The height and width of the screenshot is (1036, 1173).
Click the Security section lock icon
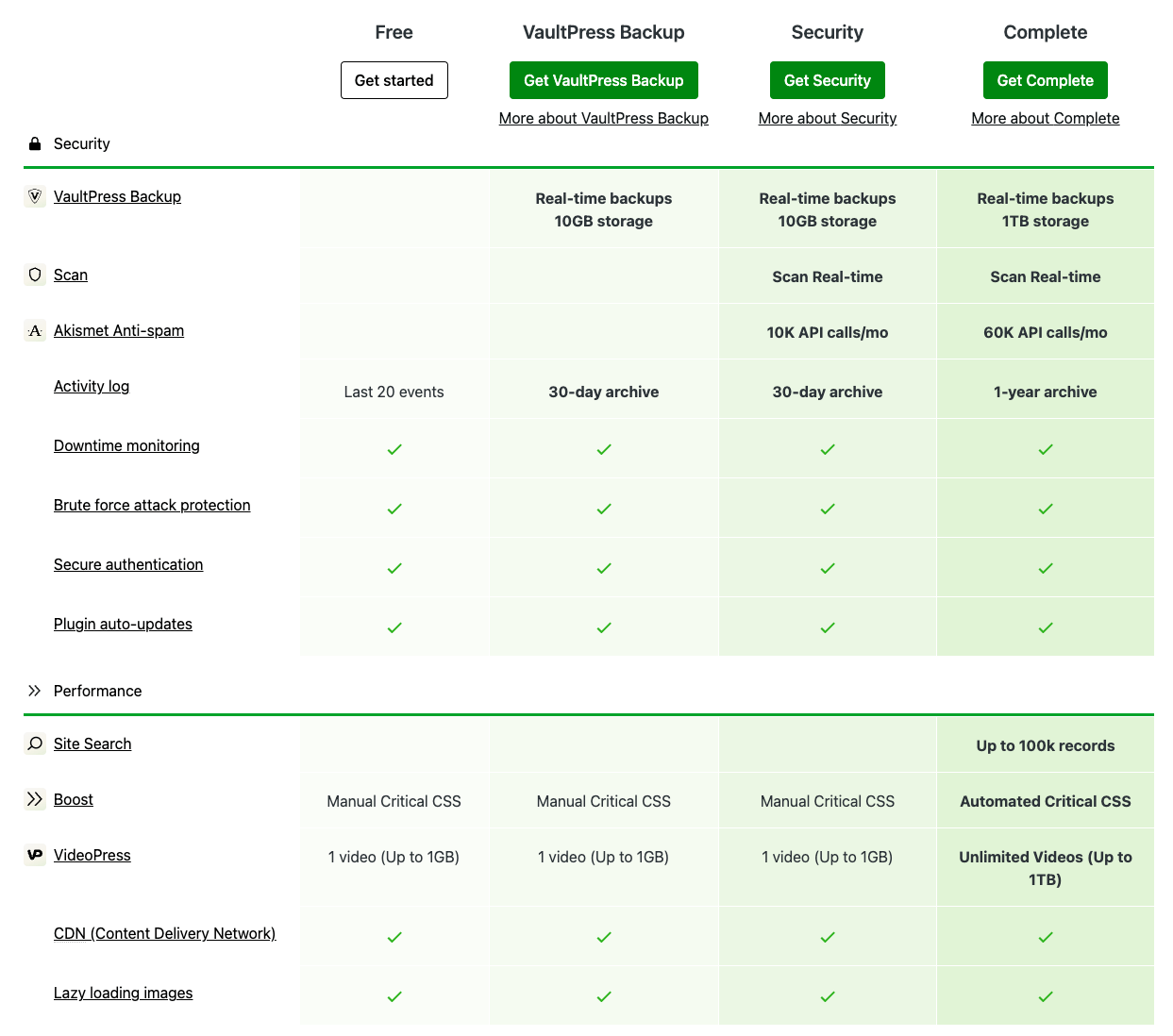point(35,143)
